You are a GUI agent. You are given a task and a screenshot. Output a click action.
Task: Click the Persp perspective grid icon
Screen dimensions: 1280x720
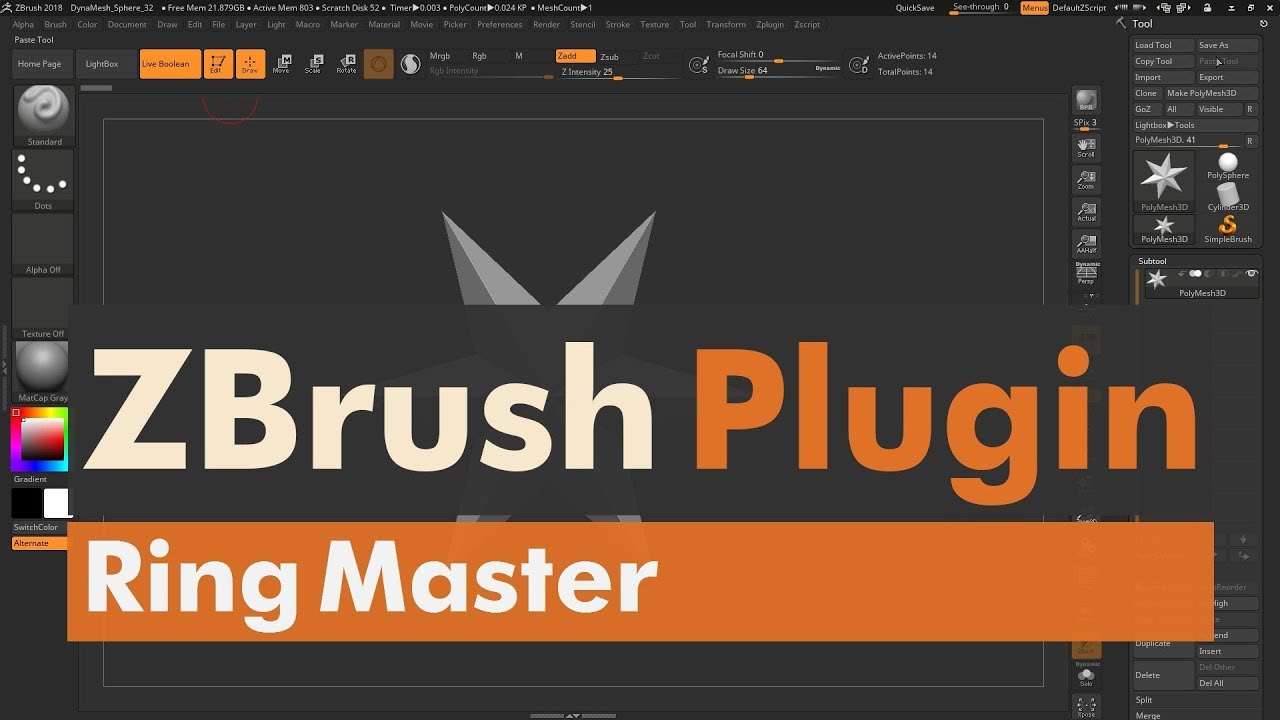click(x=1085, y=274)
